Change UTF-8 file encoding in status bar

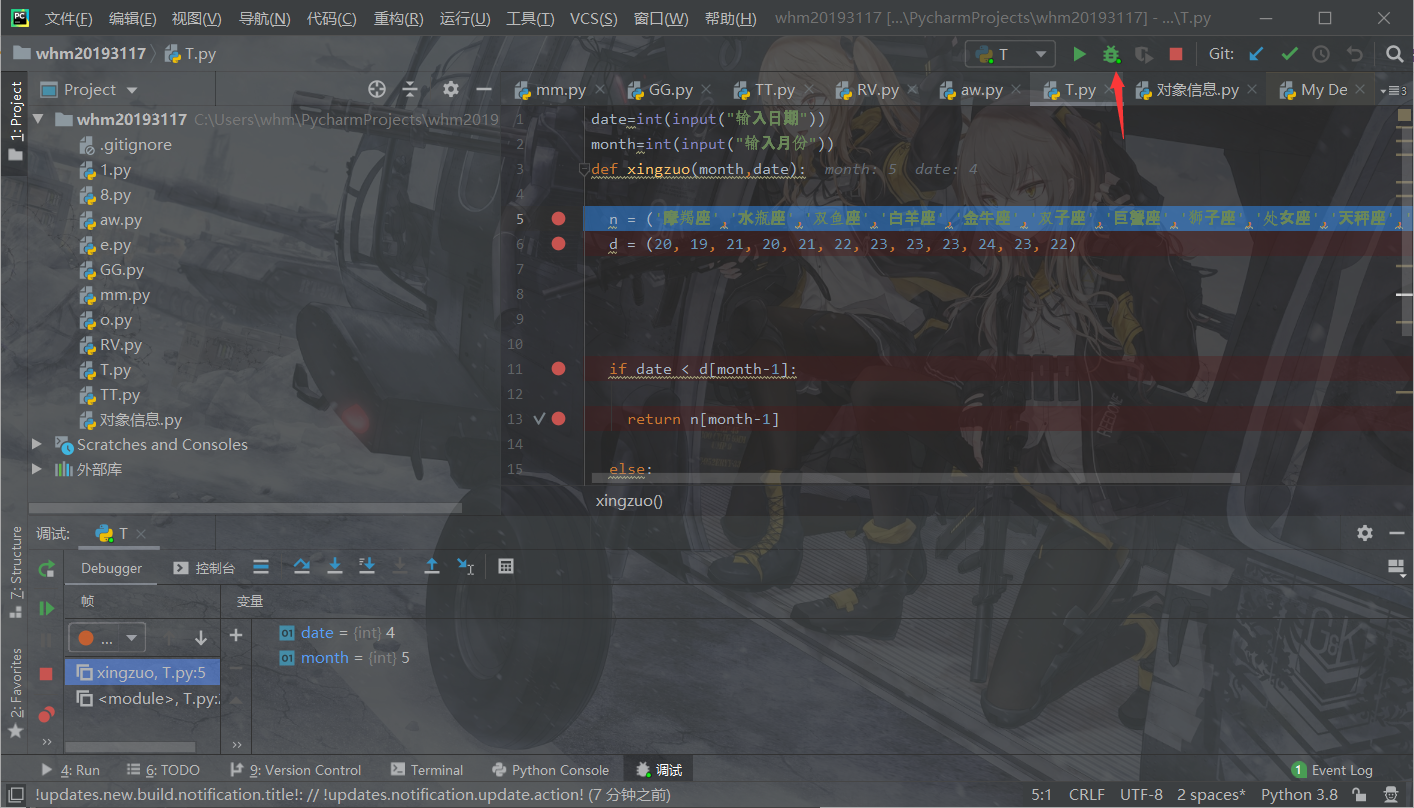pos(1141,795)
